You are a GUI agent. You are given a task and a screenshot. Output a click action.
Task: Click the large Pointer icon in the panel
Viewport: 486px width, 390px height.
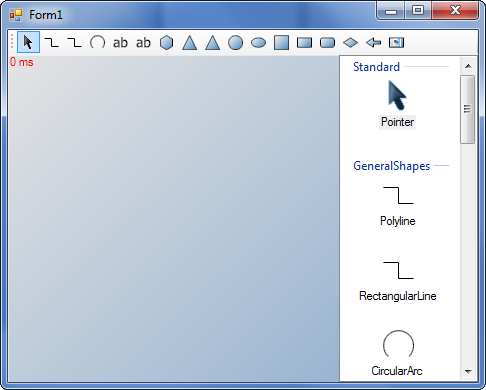coord(397,95)
